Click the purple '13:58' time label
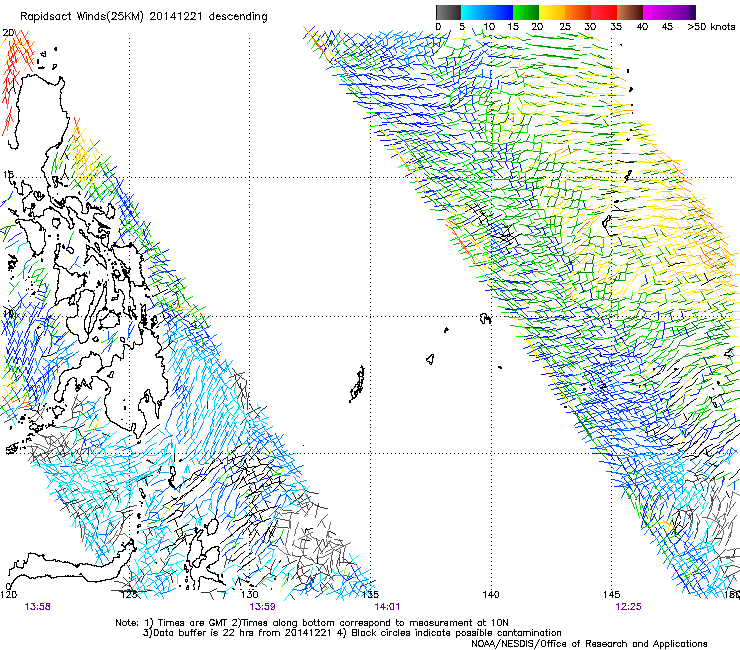Screen dimensions: 740x650 38,607
